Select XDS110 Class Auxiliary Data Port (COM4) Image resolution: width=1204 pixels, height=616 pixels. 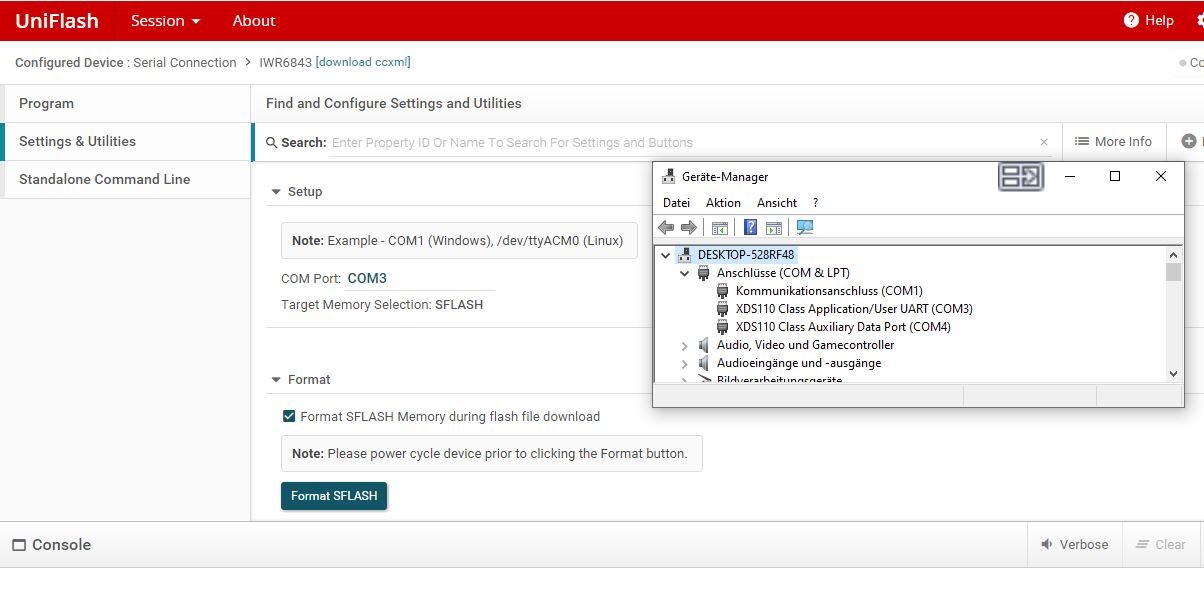(x=843, y=327)
